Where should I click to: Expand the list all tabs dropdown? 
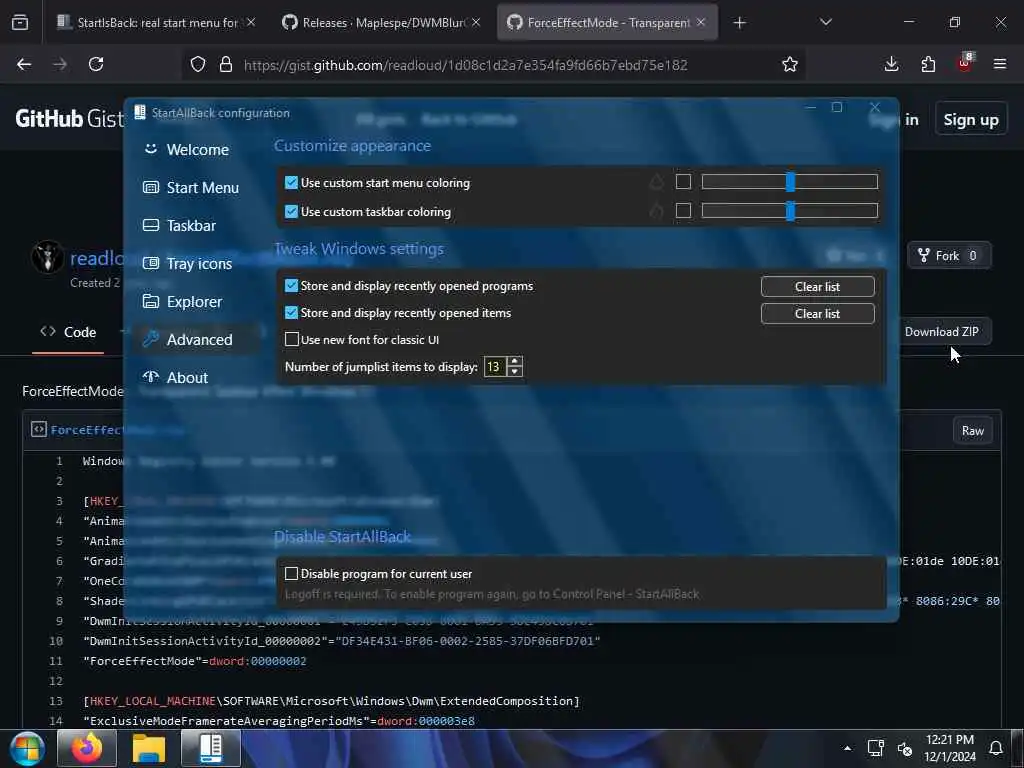coord(825,23)
